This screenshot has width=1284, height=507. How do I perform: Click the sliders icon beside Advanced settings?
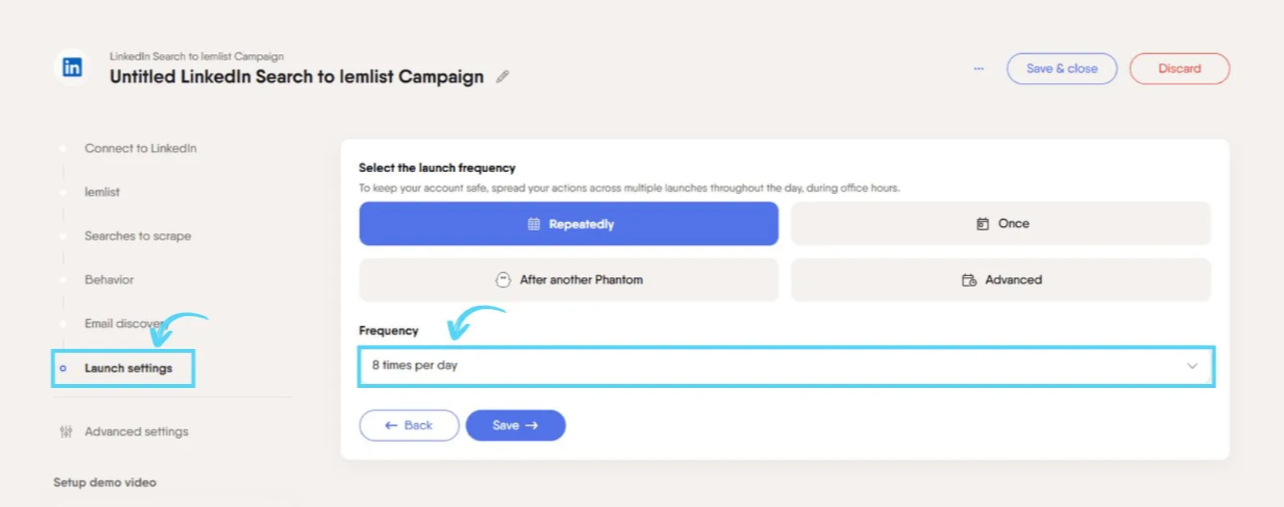pos(66,432)
